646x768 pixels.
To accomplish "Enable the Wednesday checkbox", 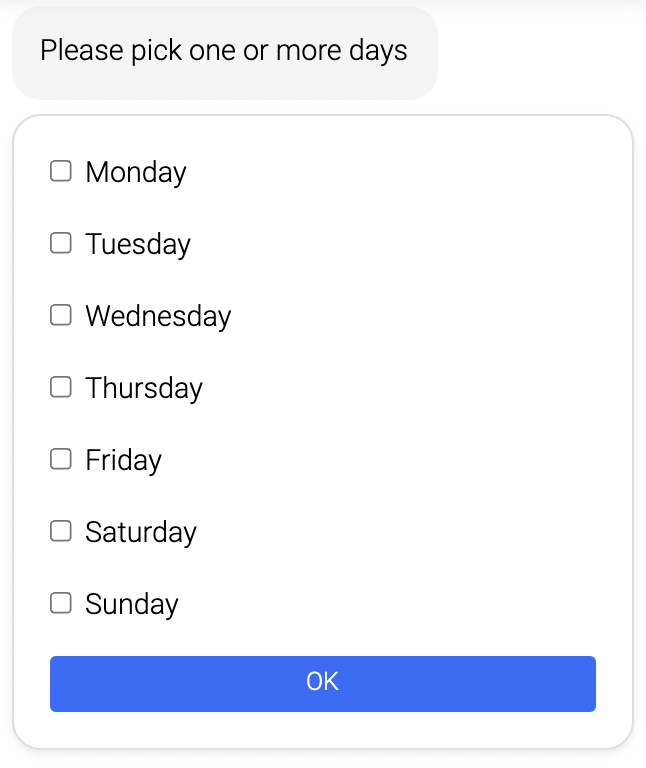I will [x=61, y=315].
